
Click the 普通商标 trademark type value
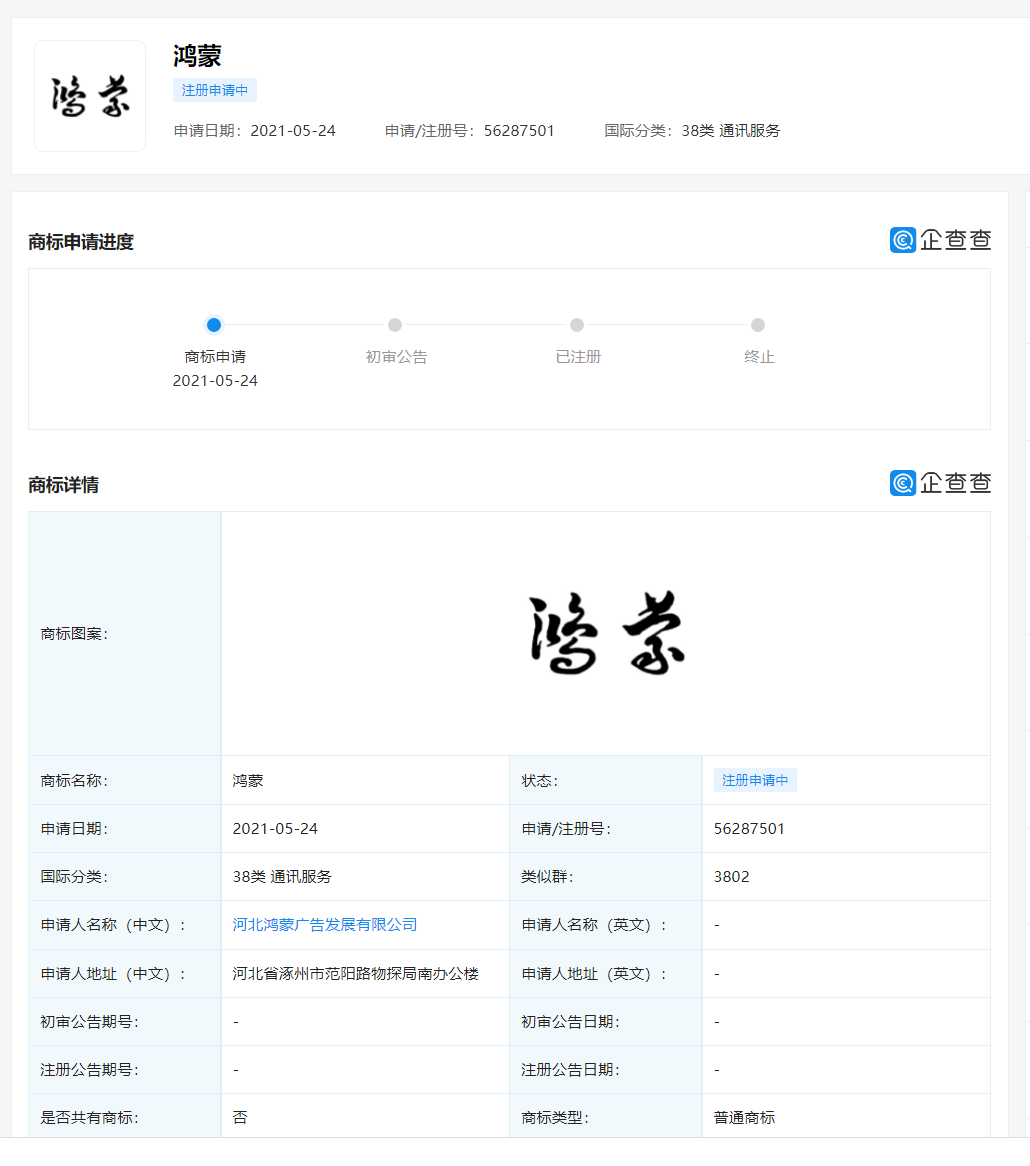744,1118
